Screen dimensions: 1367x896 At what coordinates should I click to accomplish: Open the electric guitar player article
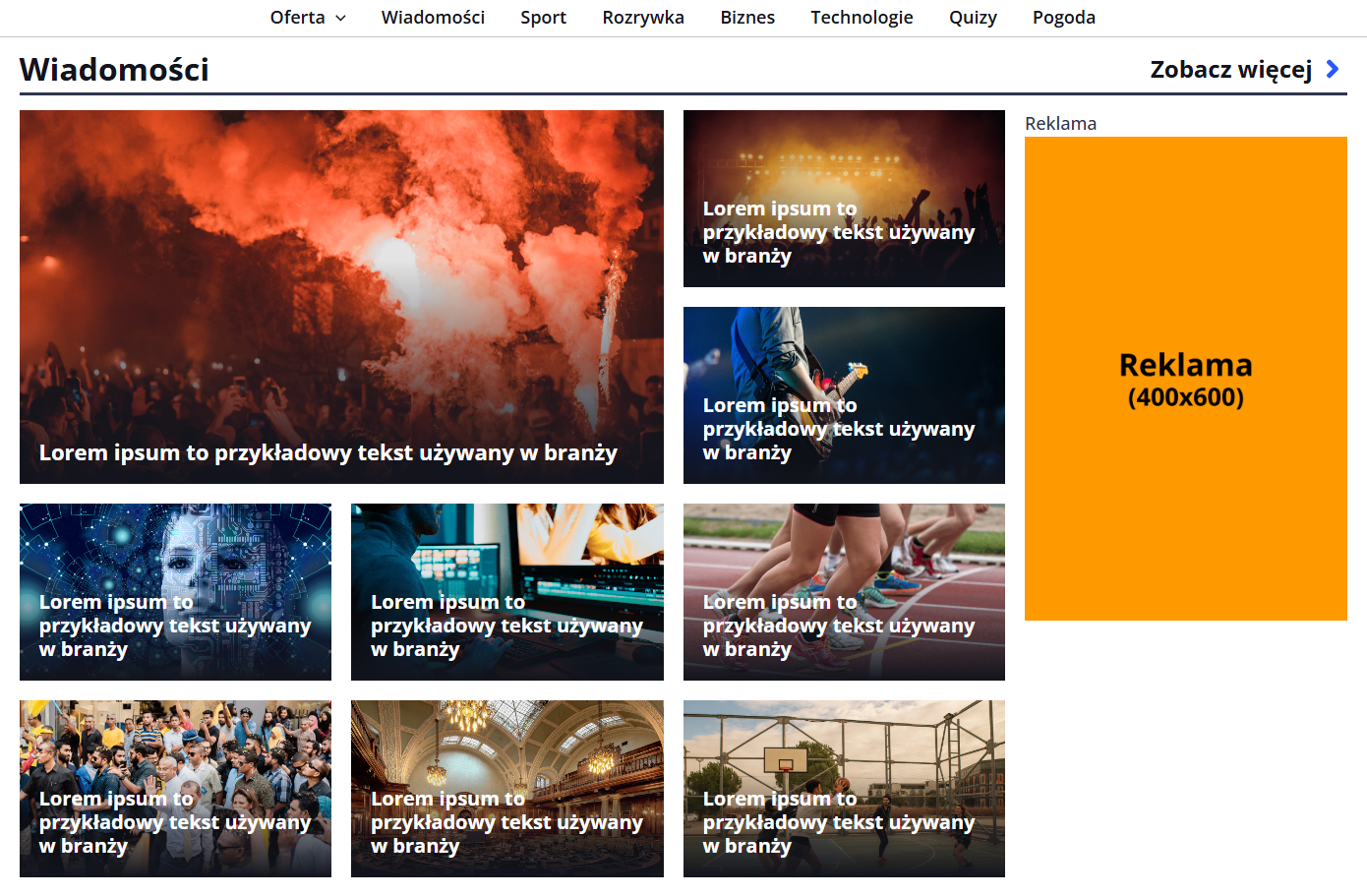844,395
